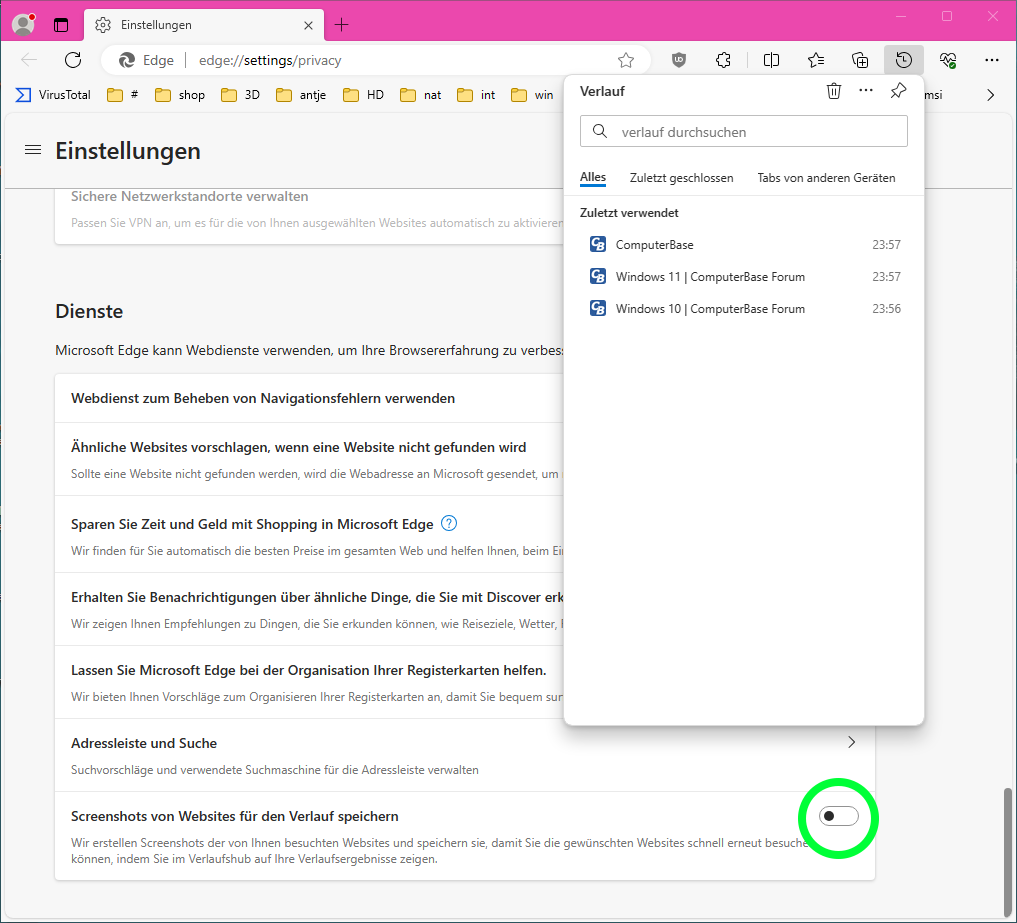The image size is (1017, 923).
Task: Open the Extensions puzzle icon
Action: [723, 60]
